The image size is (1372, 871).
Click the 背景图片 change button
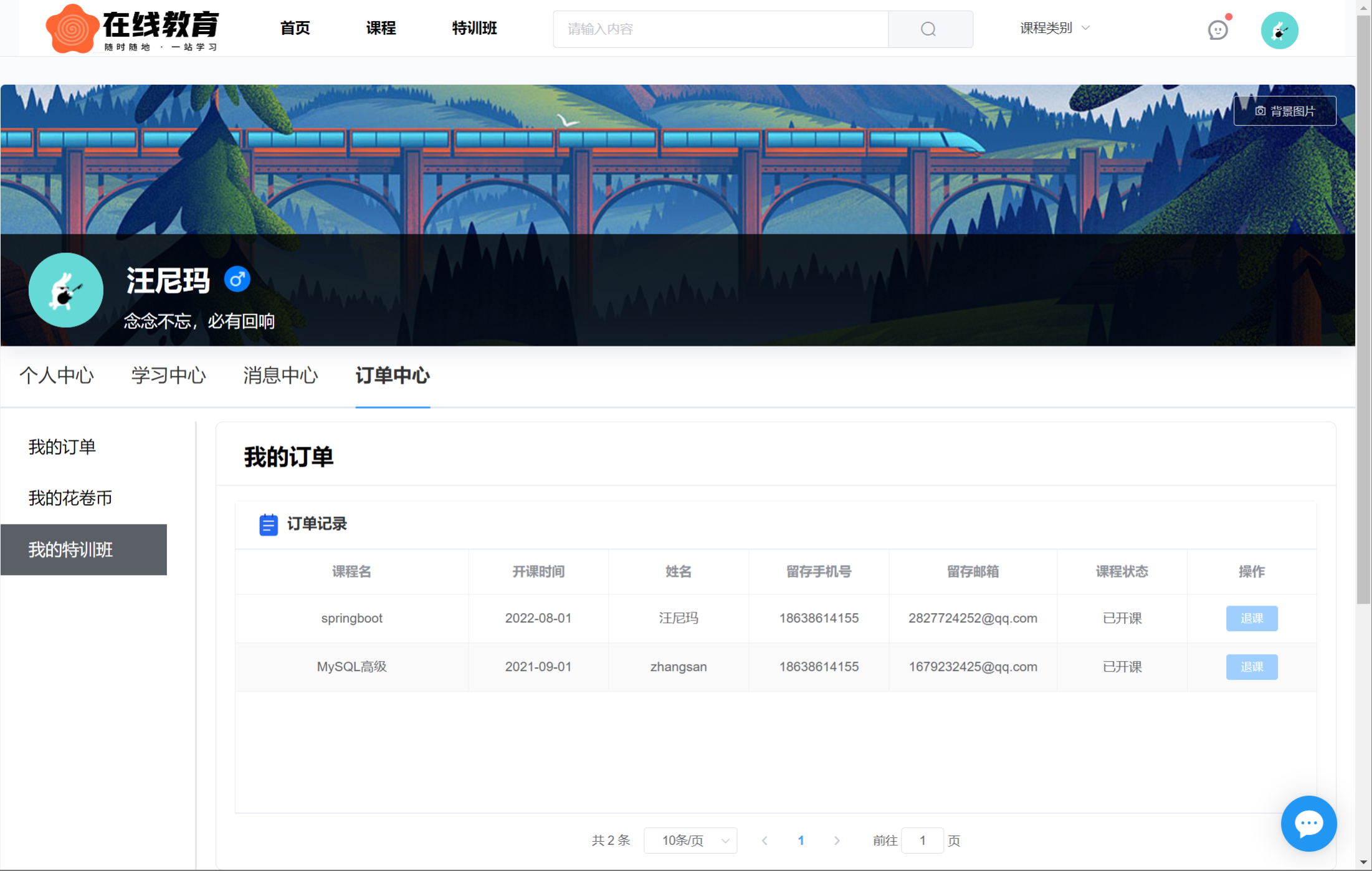pyautogui.click(x=1285, y=111)
